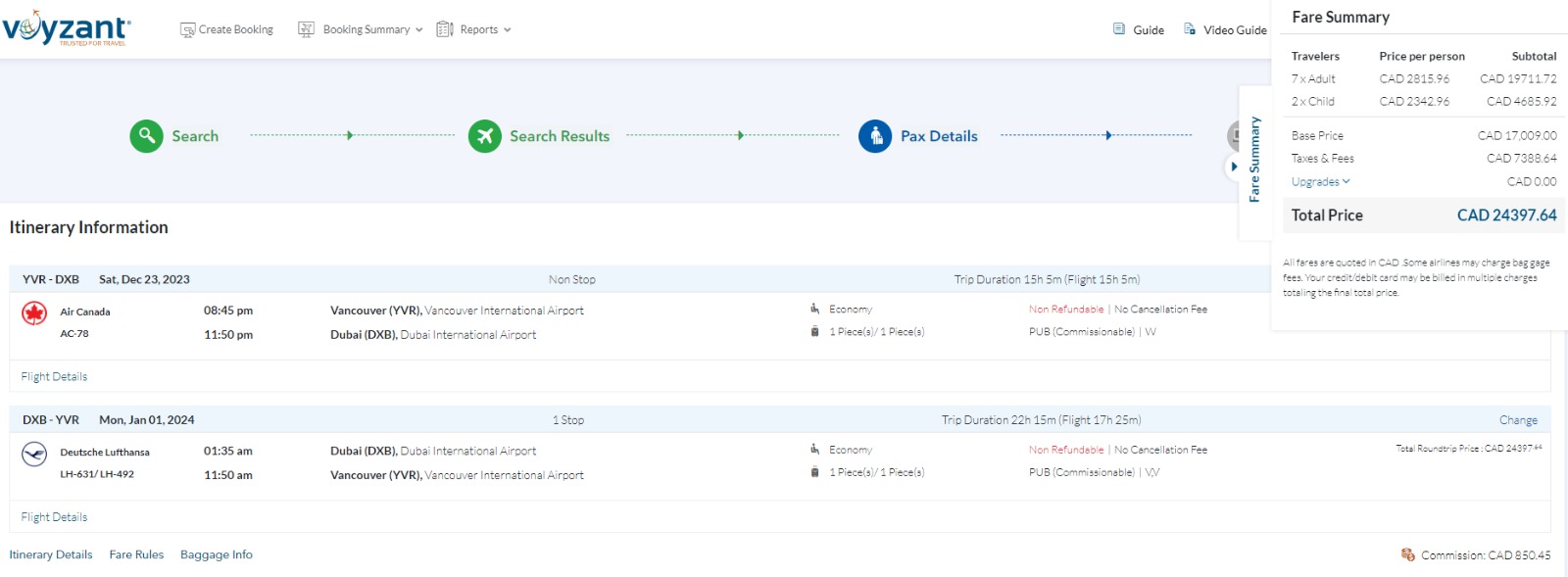Click the Video Guide icon
The height and width of the screenshot is (577, 1568).
point(1190,29)
